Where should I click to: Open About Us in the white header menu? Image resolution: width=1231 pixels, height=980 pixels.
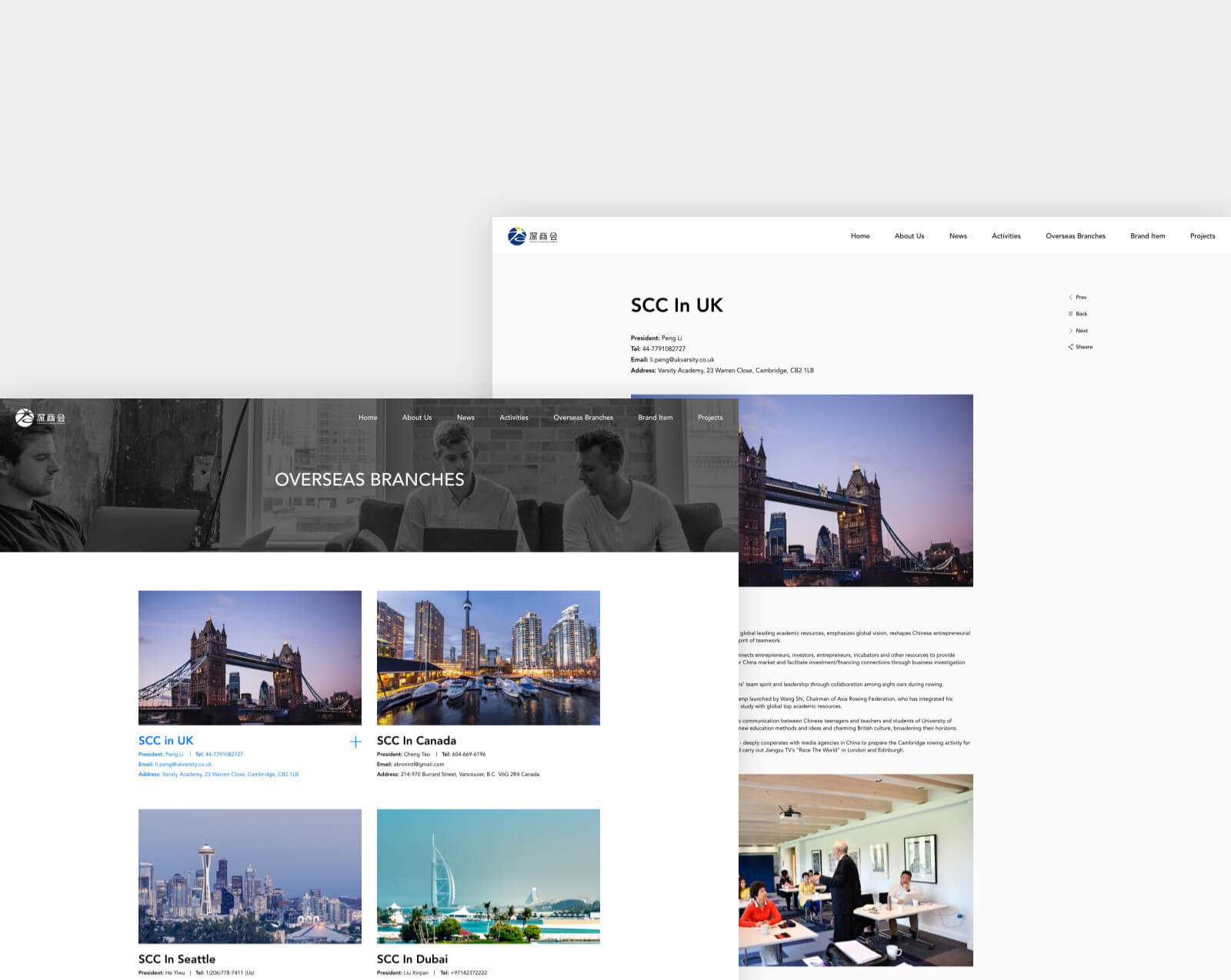(x=909, y=236)
